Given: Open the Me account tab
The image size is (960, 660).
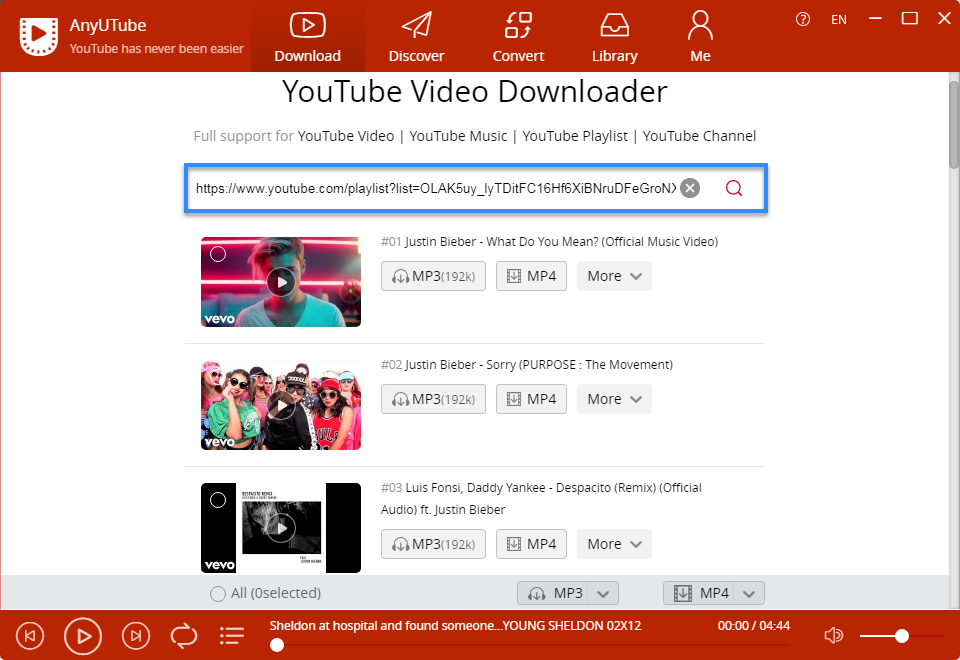Looking at the screenshot, I should tap(700, 37).
